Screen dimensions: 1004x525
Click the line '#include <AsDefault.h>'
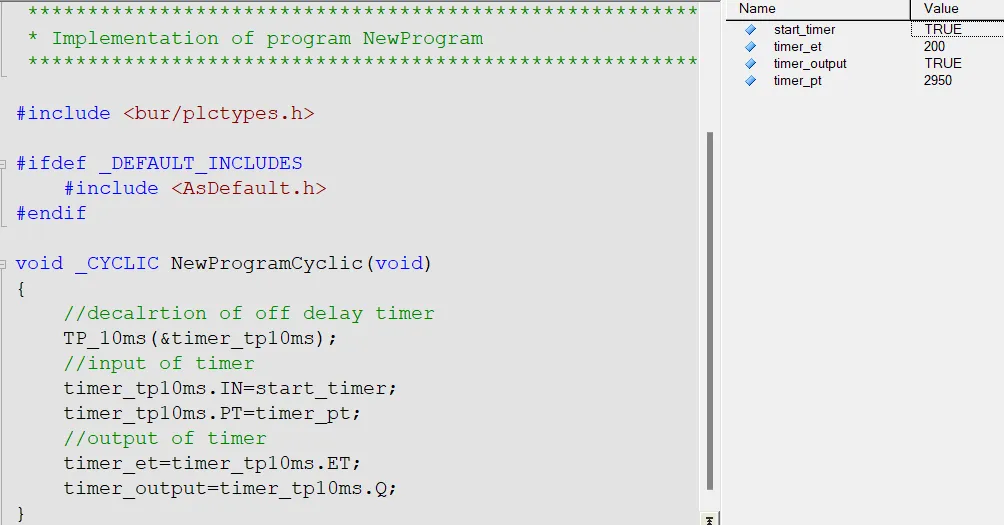(195, 188)
